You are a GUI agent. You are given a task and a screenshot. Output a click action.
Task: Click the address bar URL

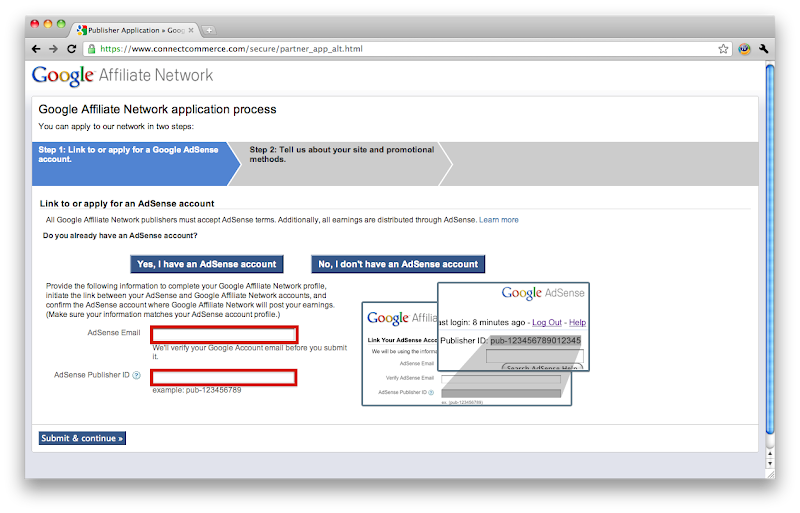pos(232,49)
